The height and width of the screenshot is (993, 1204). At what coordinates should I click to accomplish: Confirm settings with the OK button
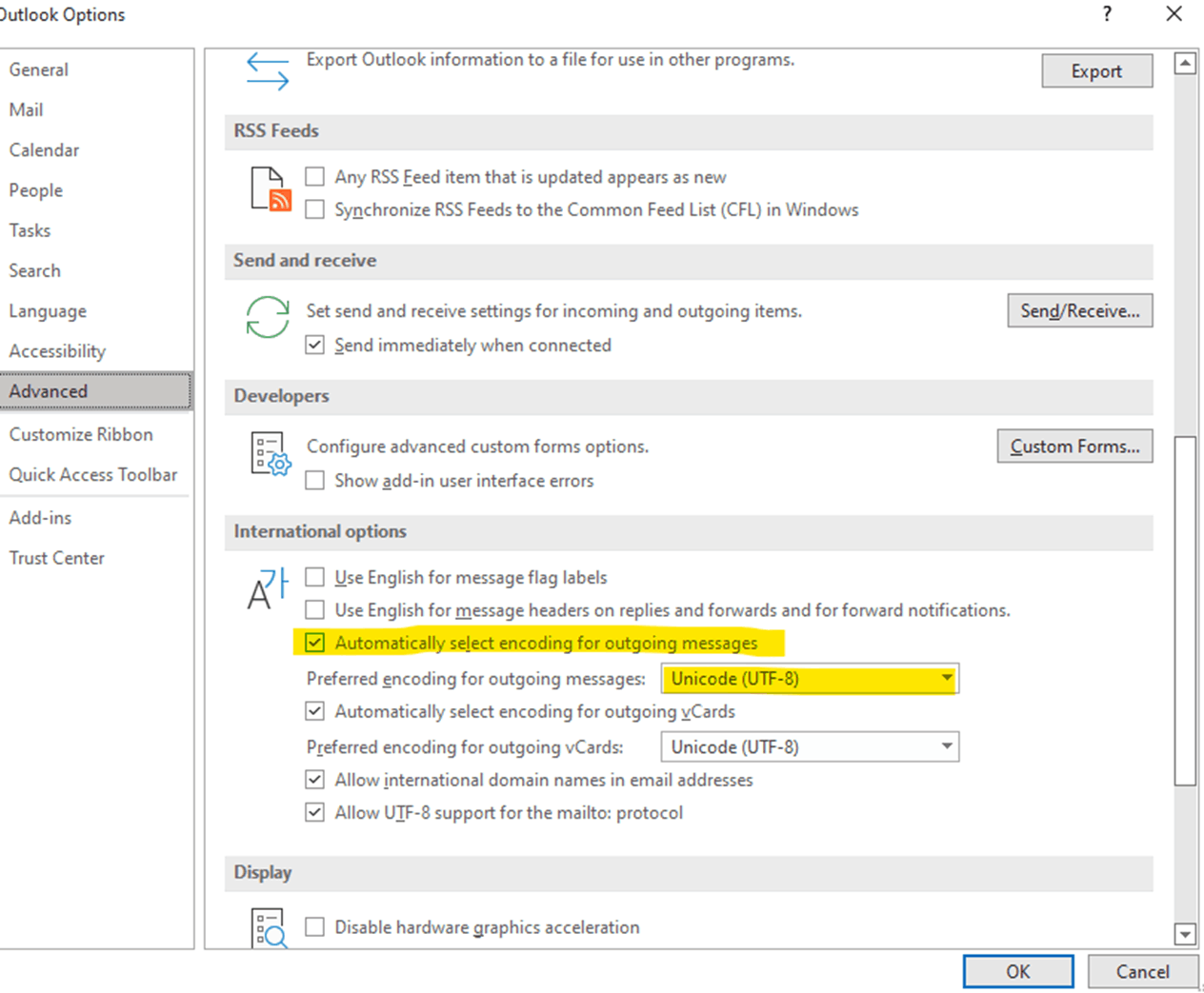[1018, 971]
